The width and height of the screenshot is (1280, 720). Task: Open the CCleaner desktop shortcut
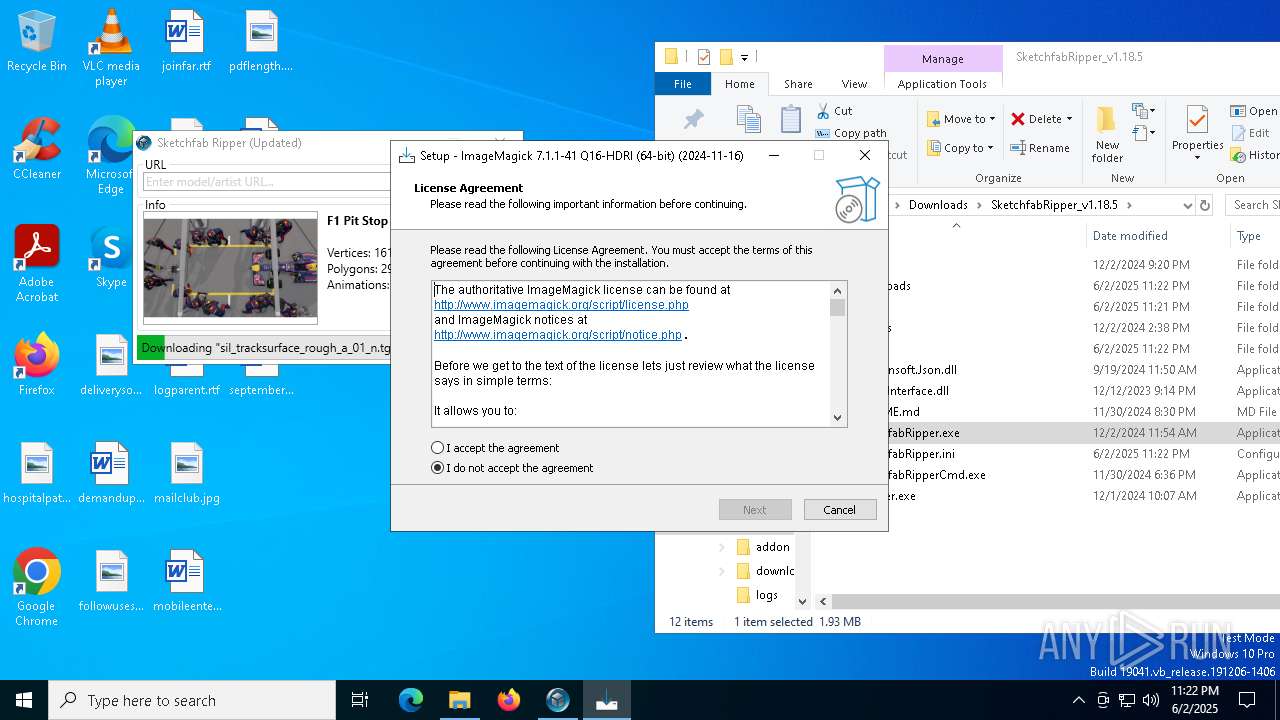37,149
